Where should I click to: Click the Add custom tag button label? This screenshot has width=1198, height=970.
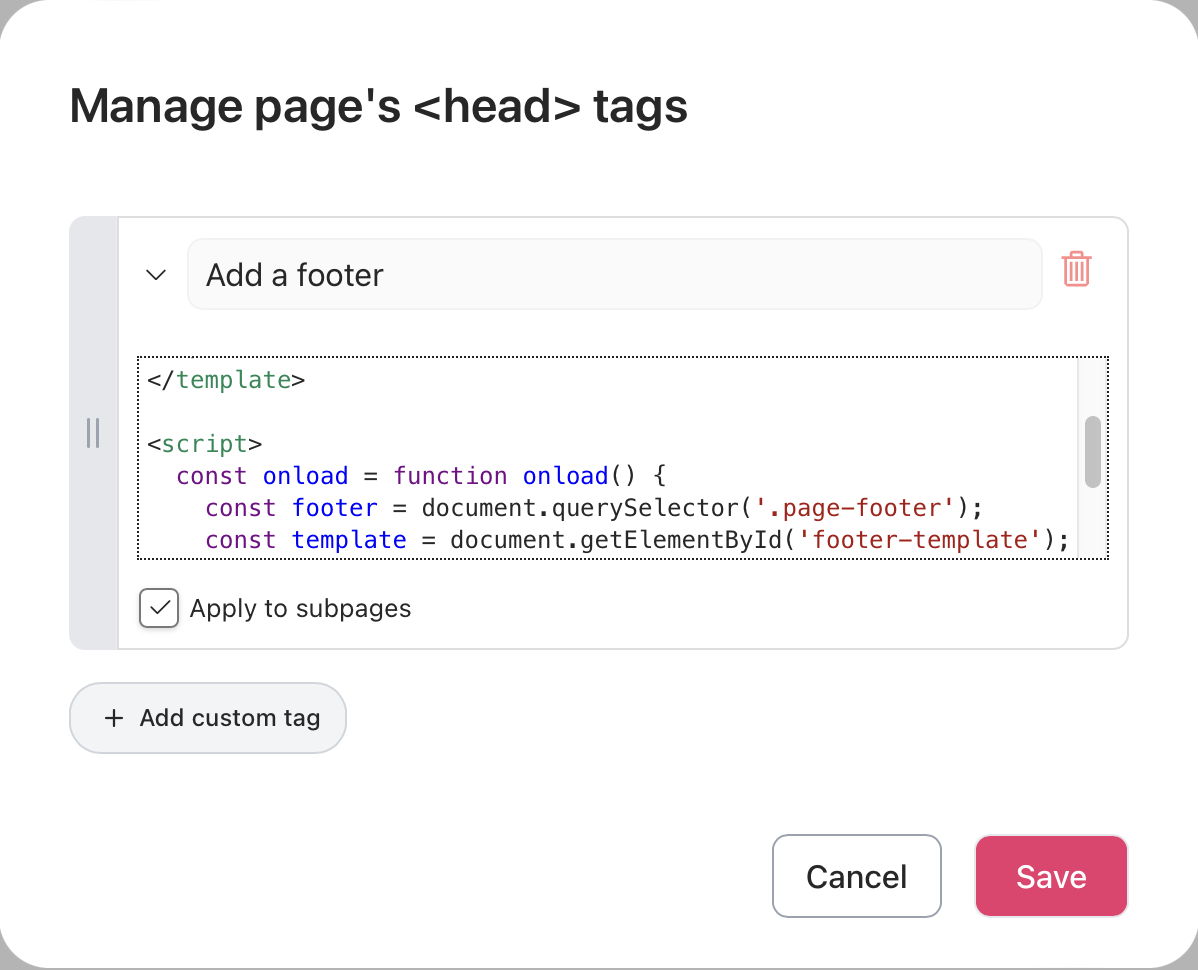(230, 718)
